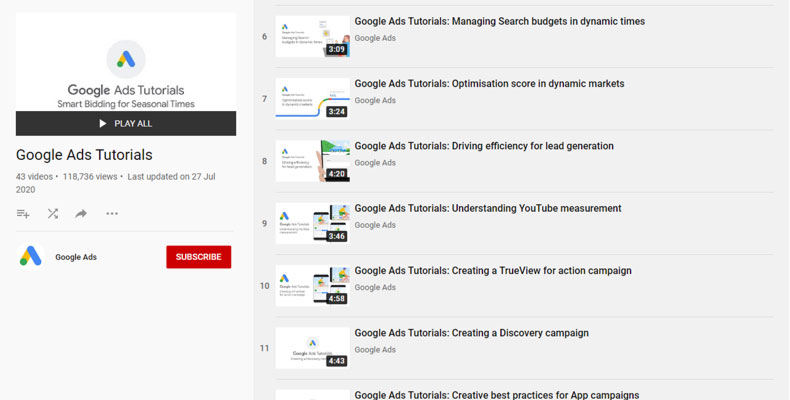Click the 4:43 duration badge
The height and width of the screenshot is (400, 790).
pyautogui.click(x=337, y=361)
